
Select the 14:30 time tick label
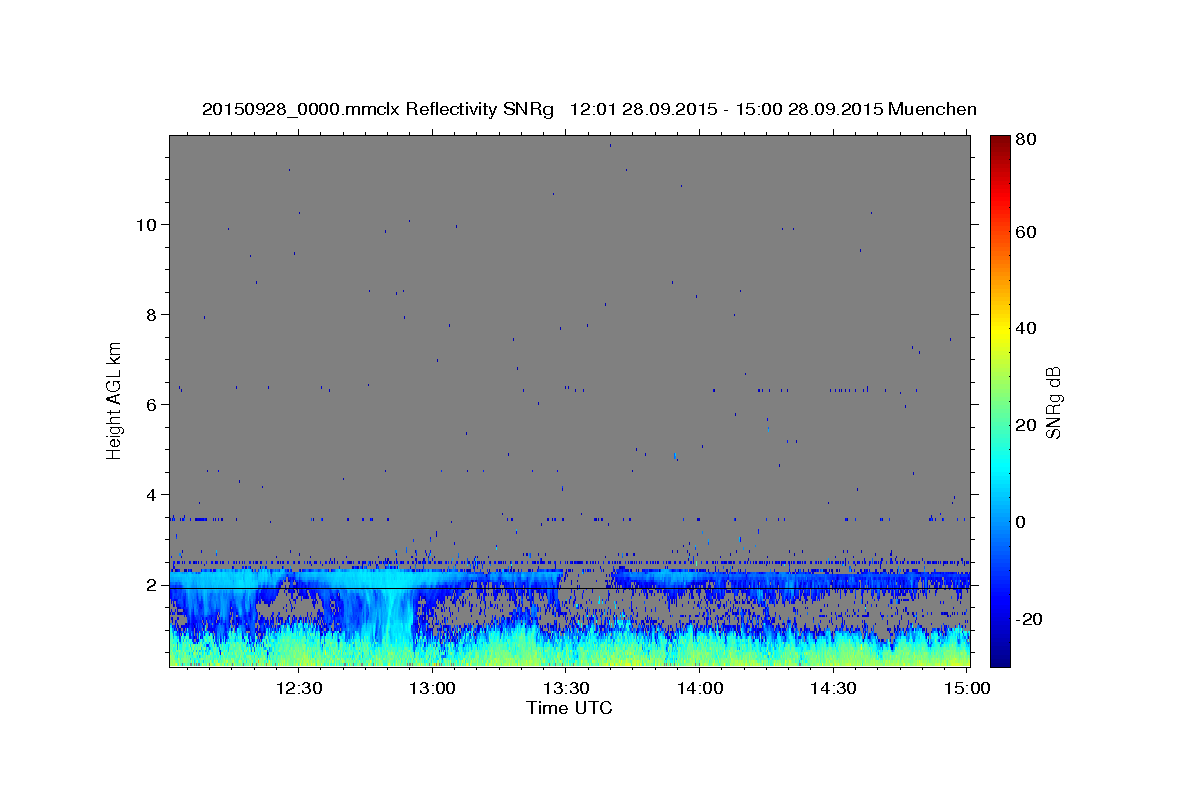pyautogui.click(x=834, y=688)
